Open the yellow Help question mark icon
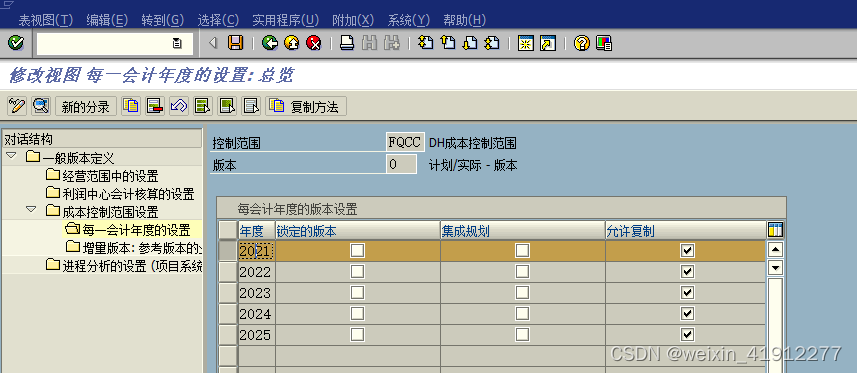This screenshot has height=373, width=857. [582, 43]
